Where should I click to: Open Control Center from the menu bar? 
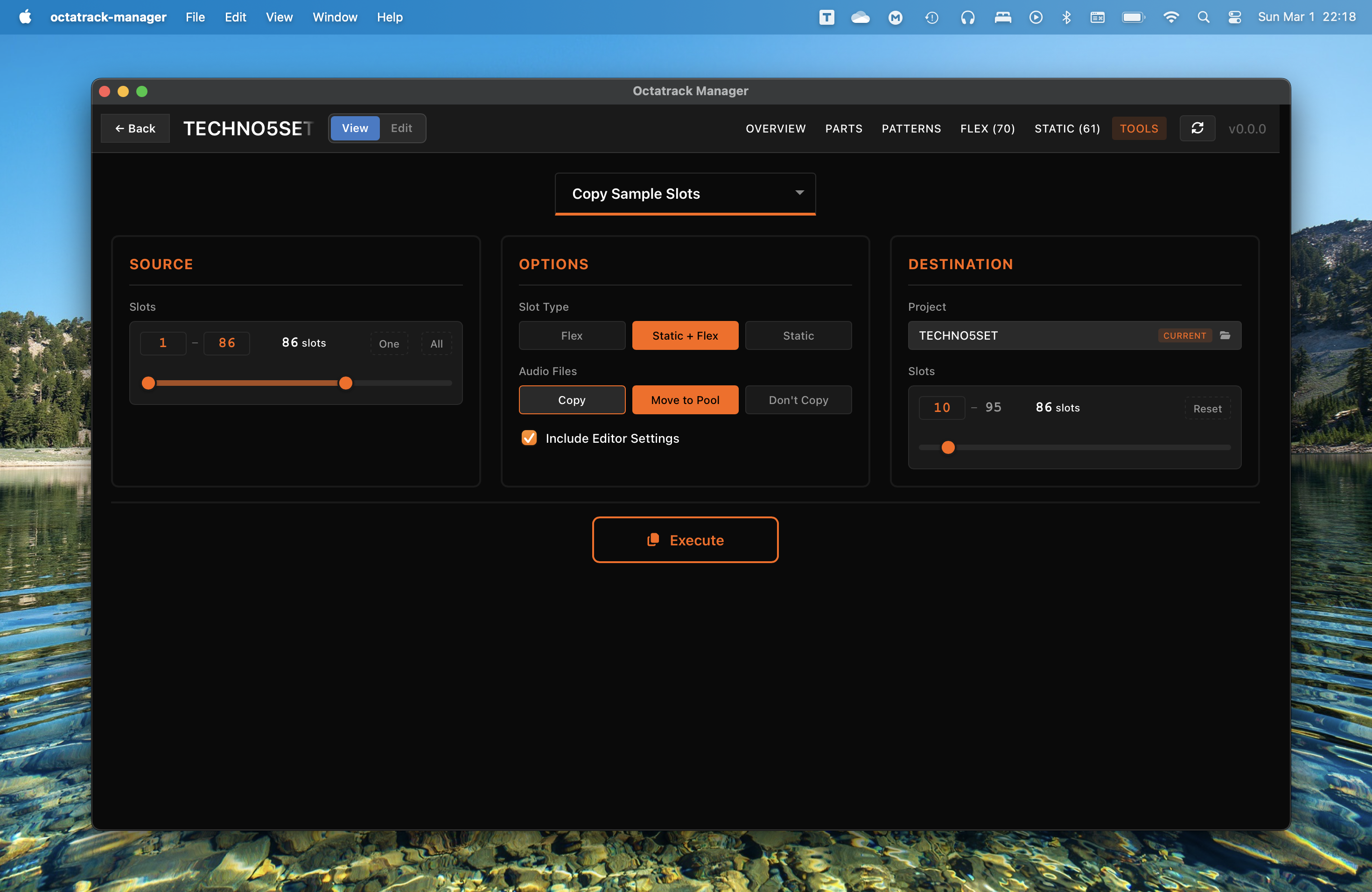click(1234, 17)
